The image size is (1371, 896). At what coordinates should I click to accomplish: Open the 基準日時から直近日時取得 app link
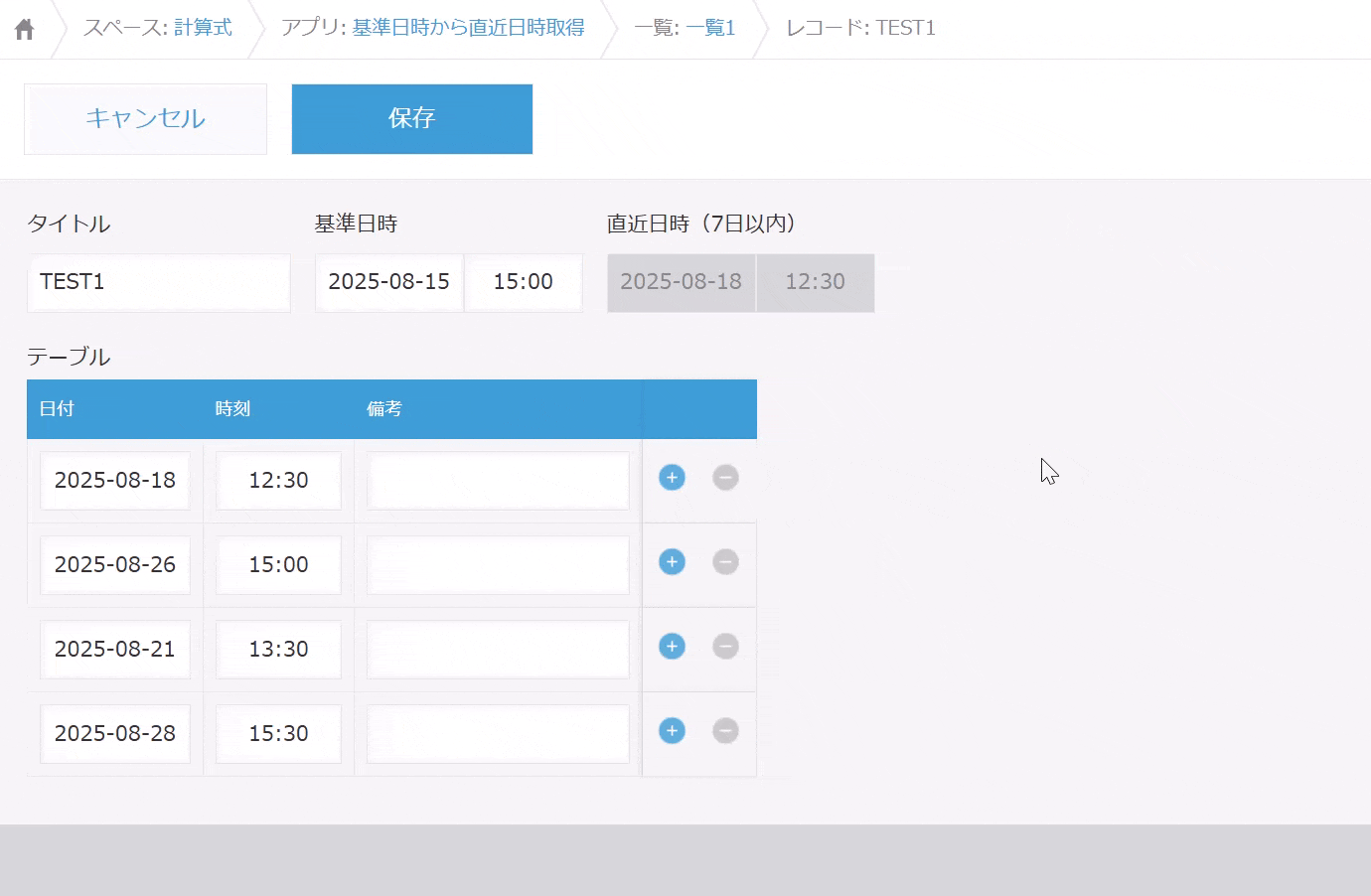click(468, 28)
